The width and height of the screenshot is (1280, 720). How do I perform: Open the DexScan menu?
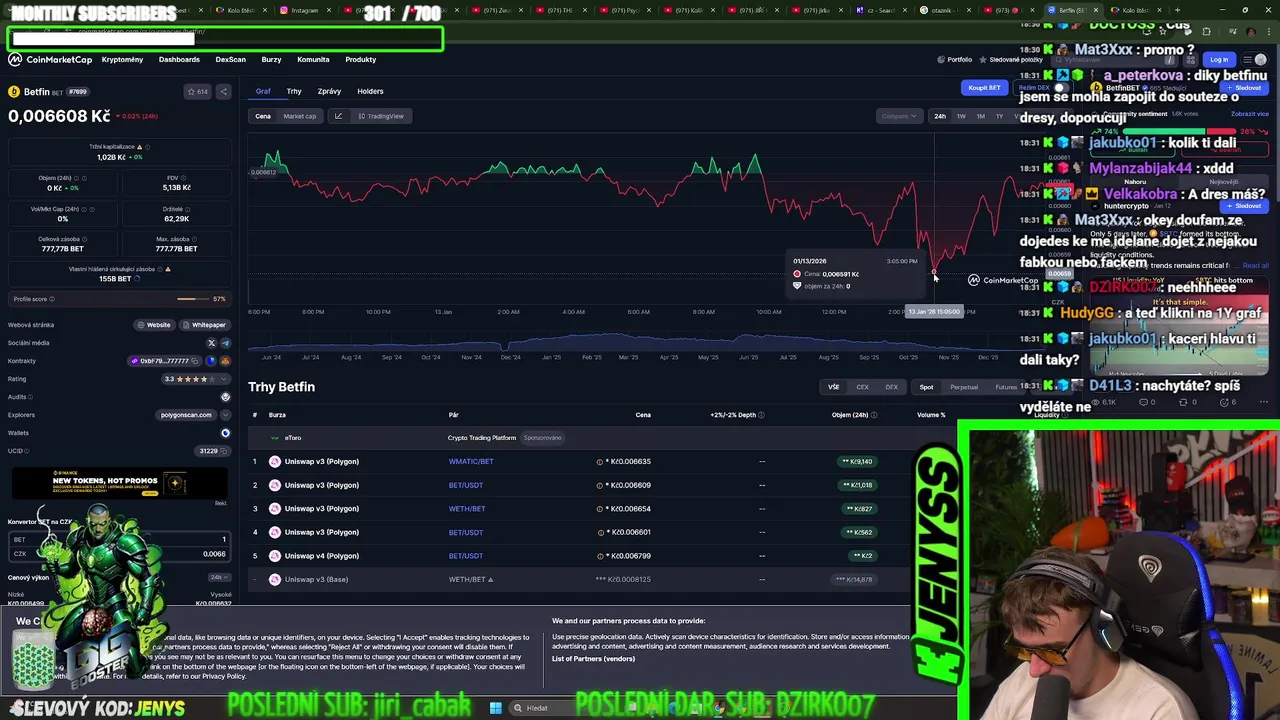pyautogui.click(x=230, y=60)
